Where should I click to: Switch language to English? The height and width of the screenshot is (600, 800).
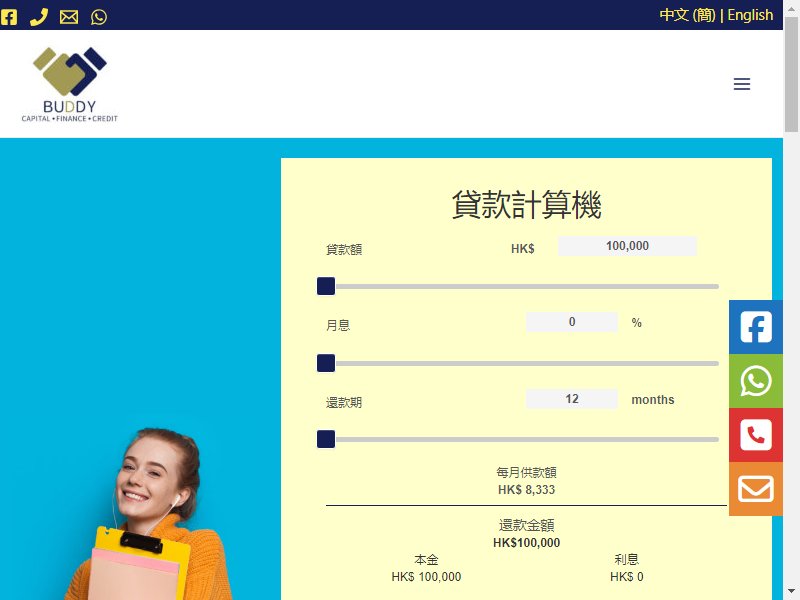click(x=750, y=15)
